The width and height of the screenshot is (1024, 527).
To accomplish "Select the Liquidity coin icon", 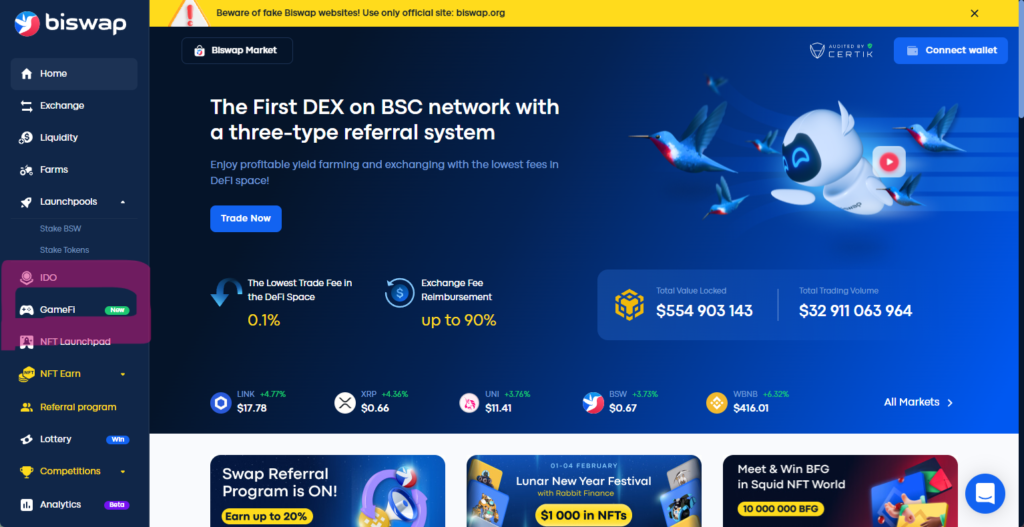I will (x=26, y=138).
